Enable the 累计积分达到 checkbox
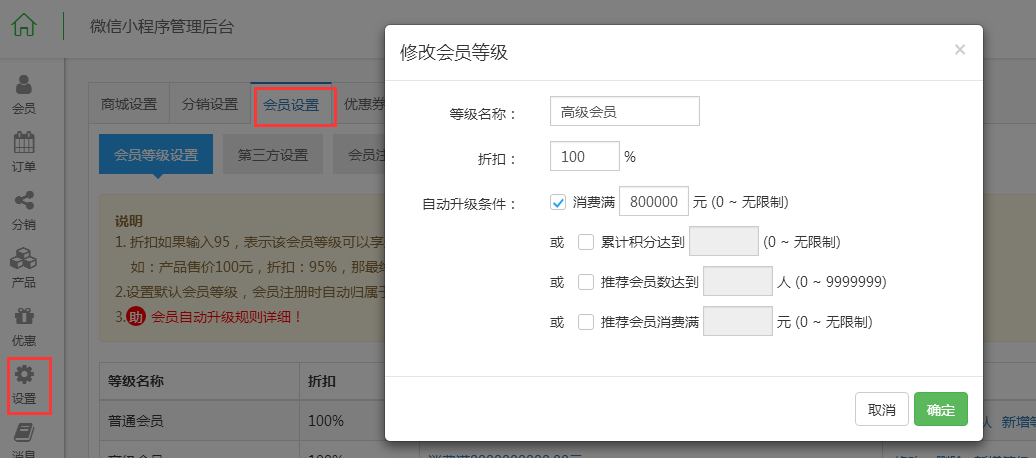1036x458 pixels. (585, 242)
